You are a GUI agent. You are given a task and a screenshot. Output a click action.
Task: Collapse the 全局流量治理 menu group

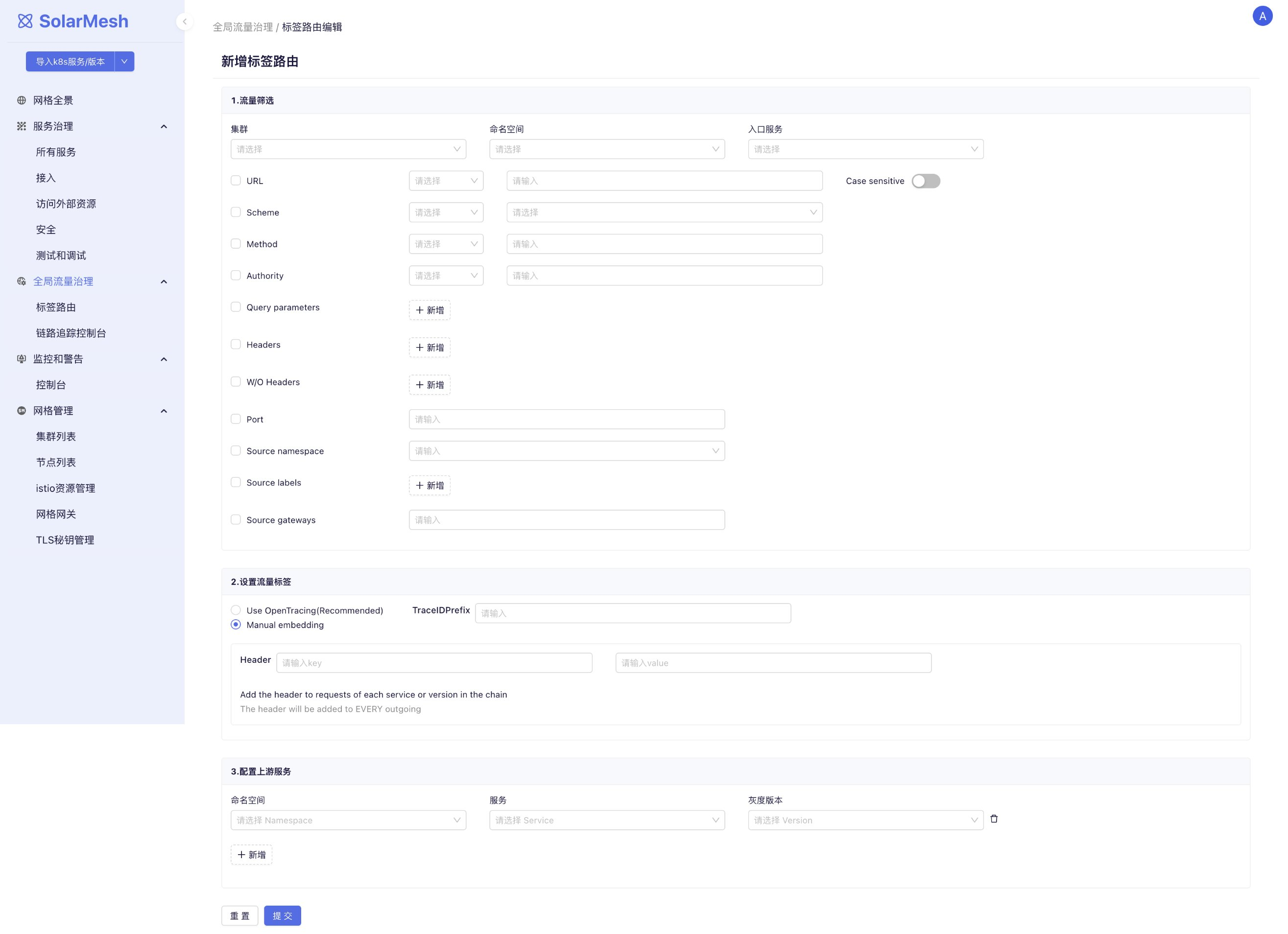click(x=164, y=281)
